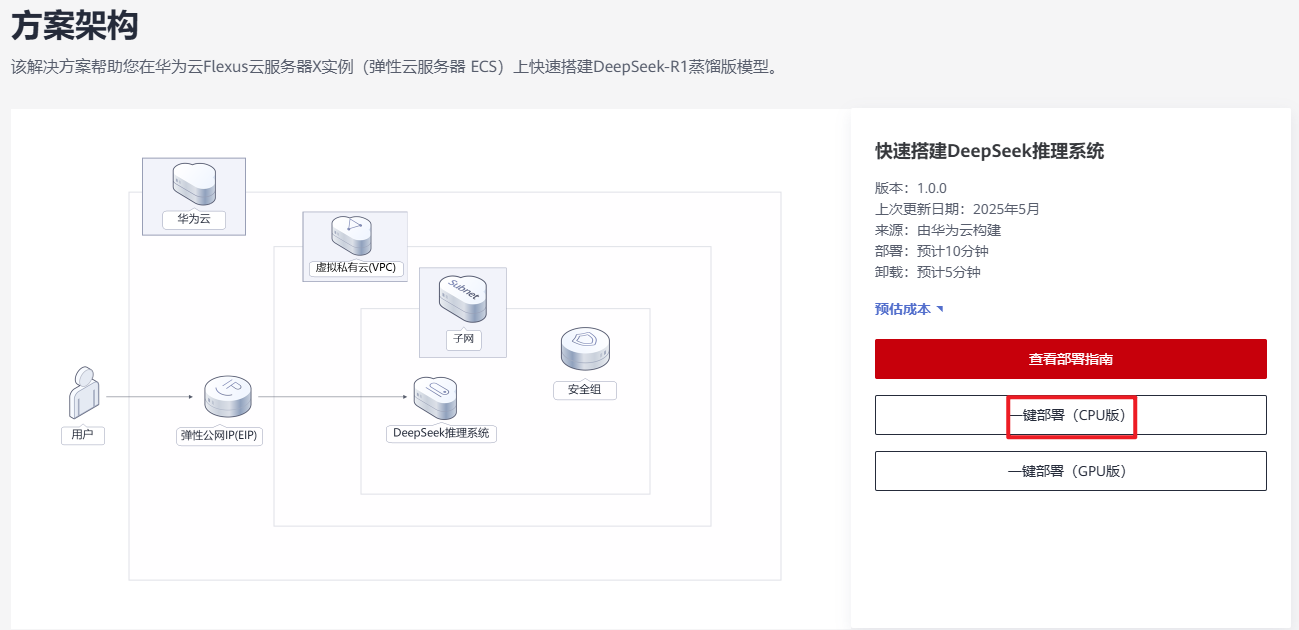Click the 来源：由华为云构建 text
1299x630 pixels.
point(938,230)
